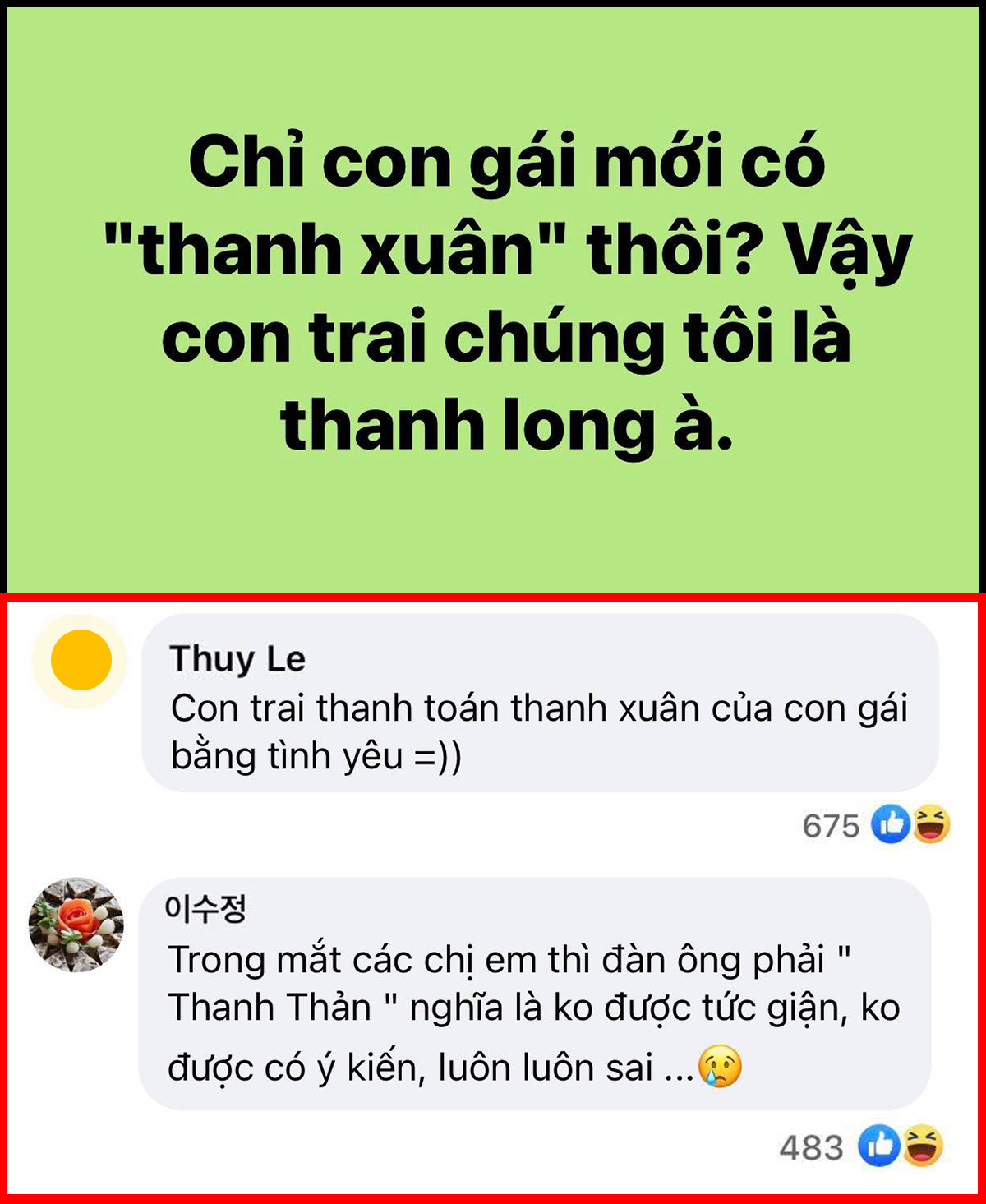Screen dimensions: 986x1204
Task: Click the haha reaction icon beside 675
Action: [930, 823]
